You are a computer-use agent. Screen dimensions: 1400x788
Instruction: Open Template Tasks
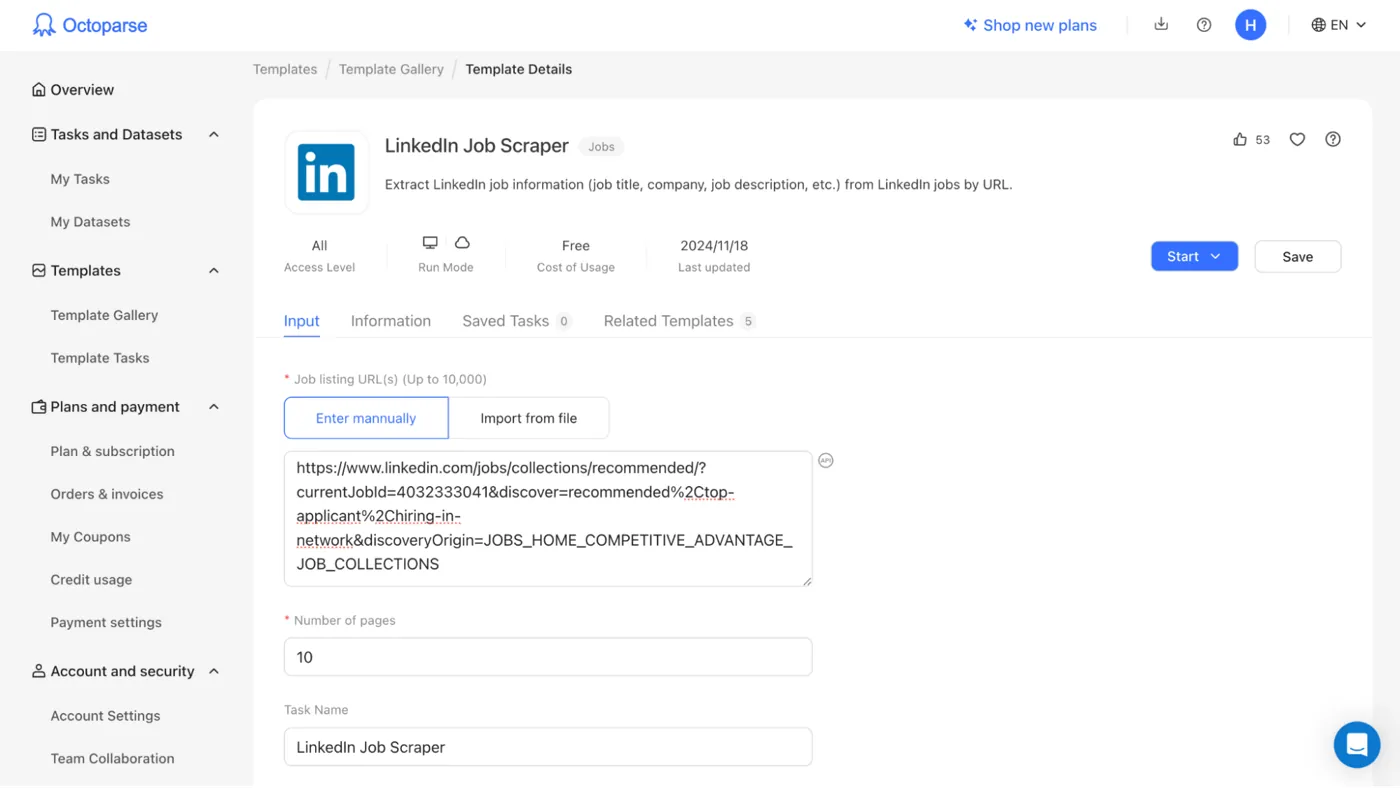point(100,358)
